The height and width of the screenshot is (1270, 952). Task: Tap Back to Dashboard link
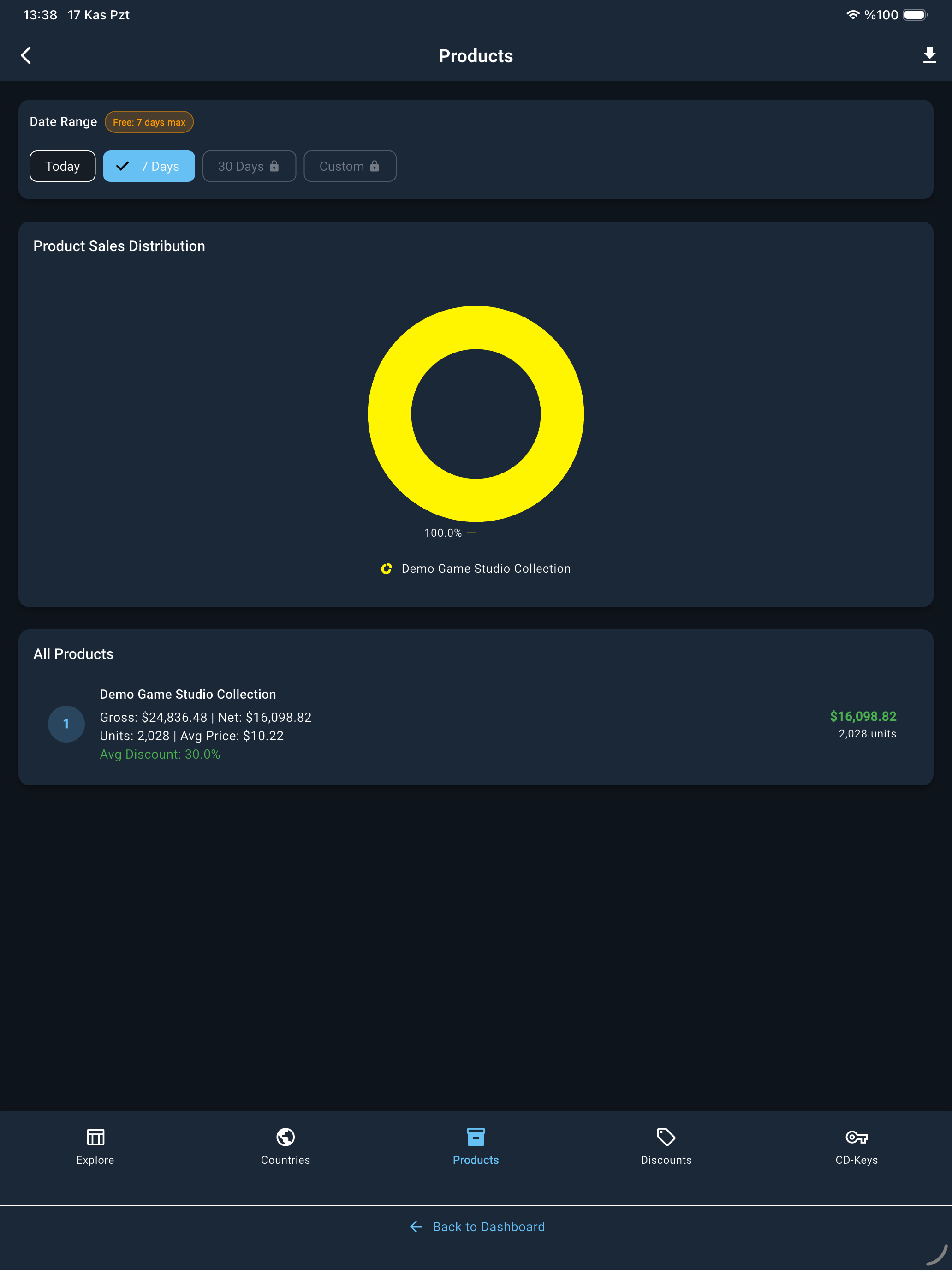[477, 1227]
